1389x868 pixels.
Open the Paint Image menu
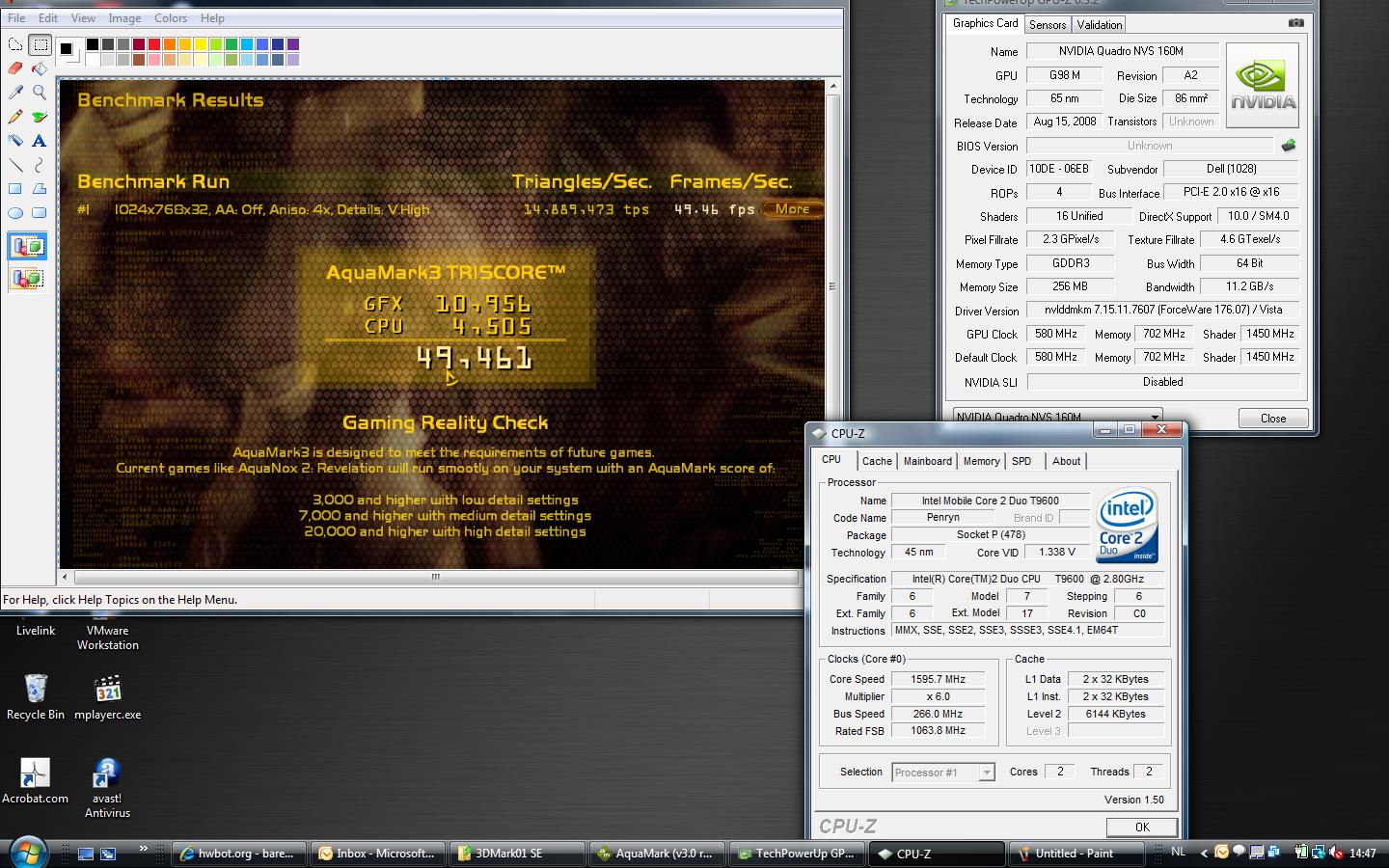click(124, 17)
